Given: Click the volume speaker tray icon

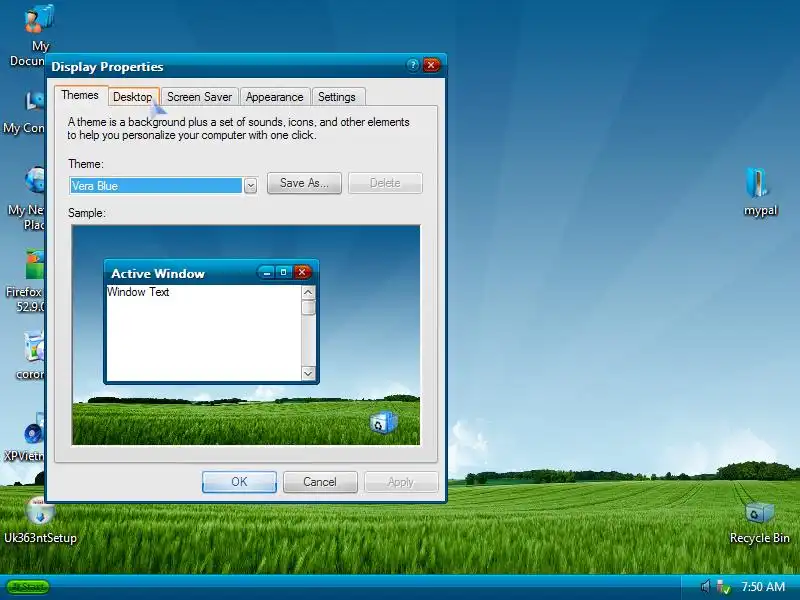Looking at the screenshot, I should click(x=705, y=587).
